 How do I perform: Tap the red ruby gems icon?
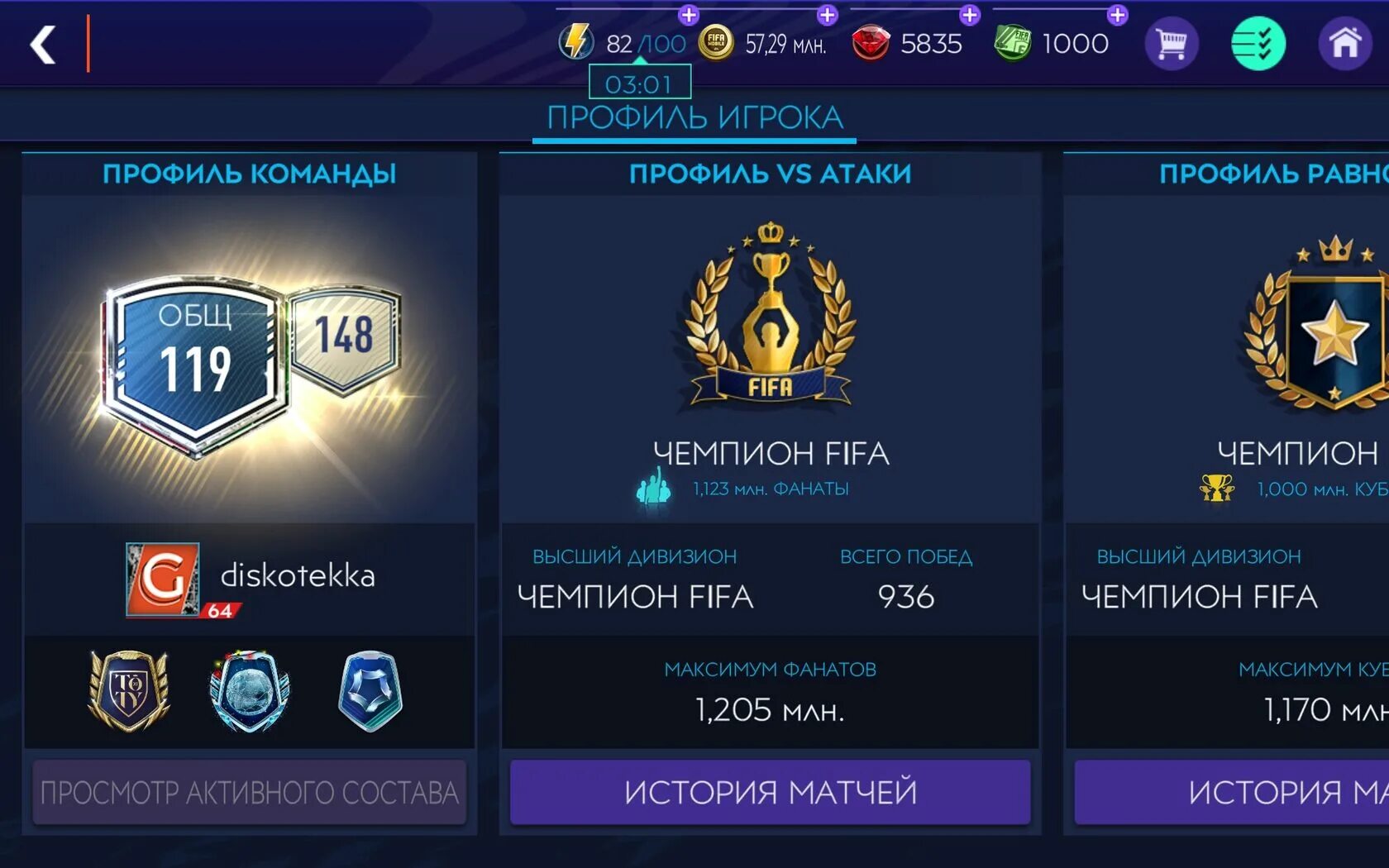click(x=870, y=43)
